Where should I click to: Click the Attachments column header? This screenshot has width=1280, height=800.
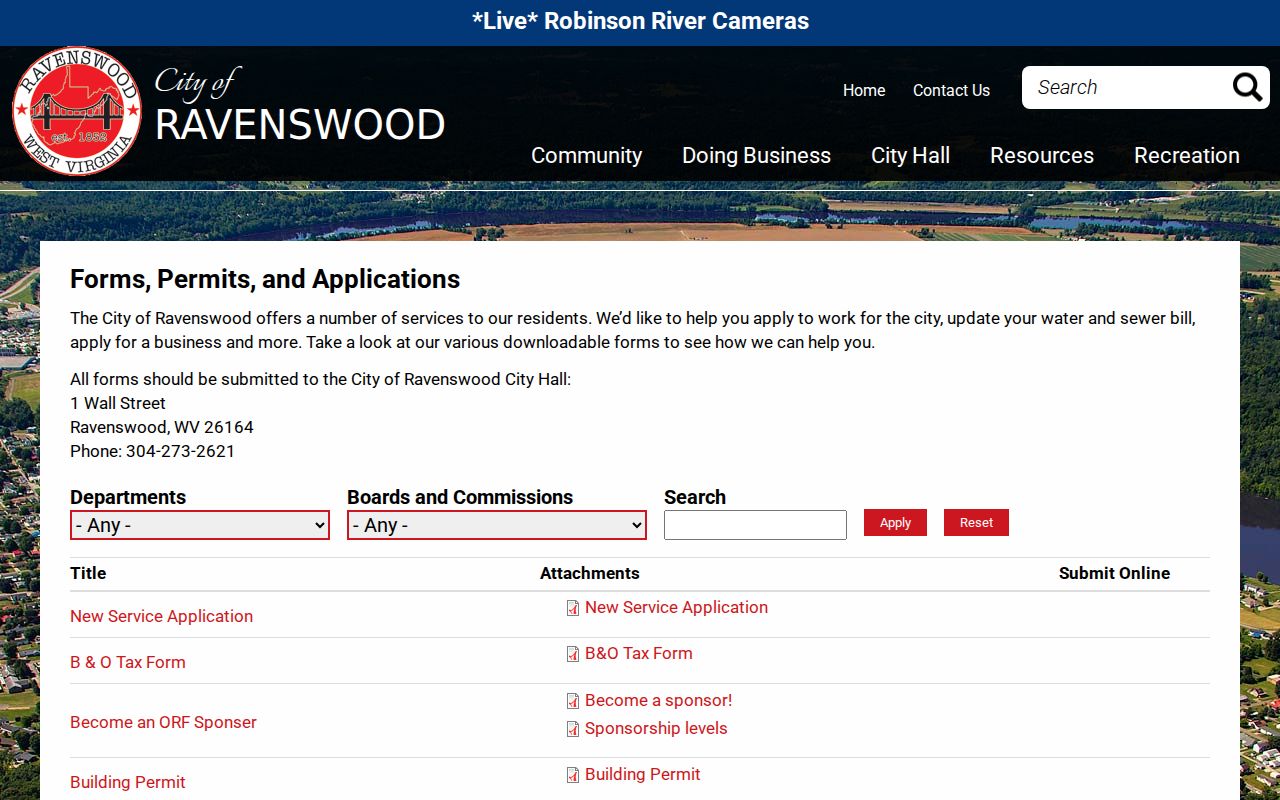590,573
